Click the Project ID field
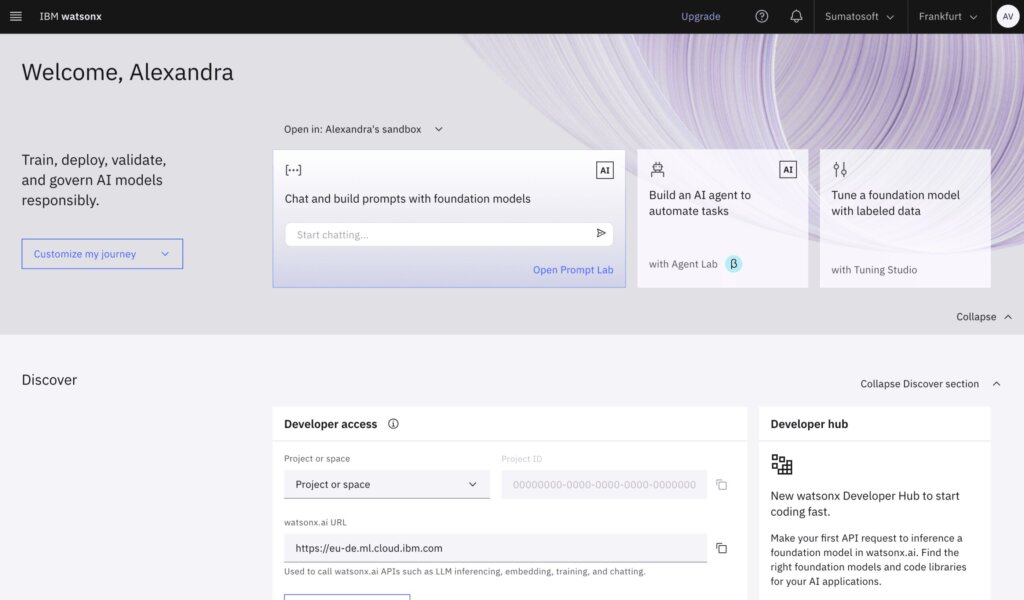 (604, 484)
